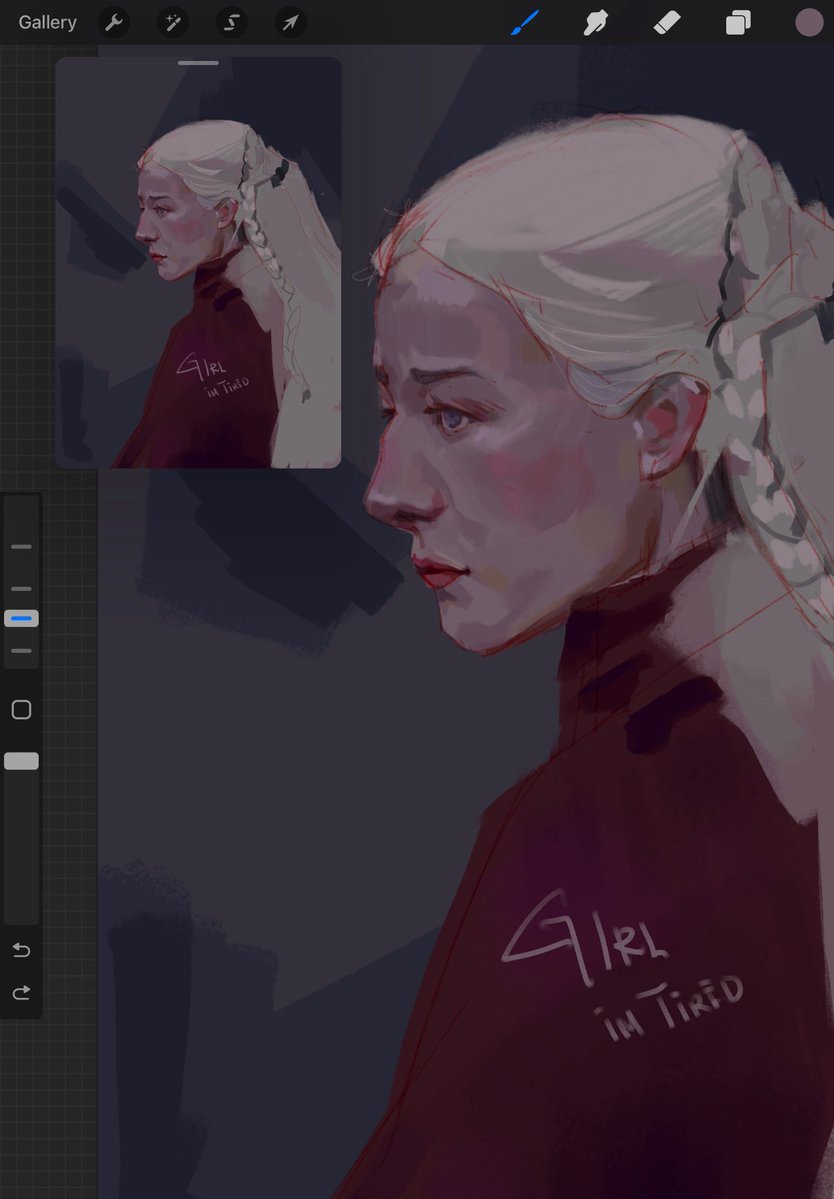Tap the Modify square button in sidebar
The height and width of the screenshot is (1199, 834).
click(x=21, y=710)
